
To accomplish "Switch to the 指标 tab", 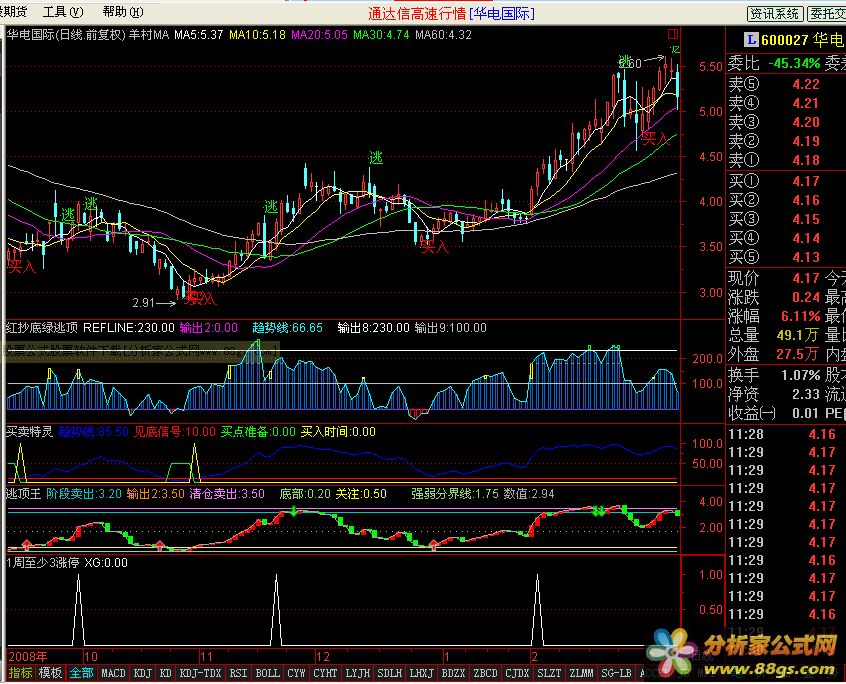I will coord(21,673).
